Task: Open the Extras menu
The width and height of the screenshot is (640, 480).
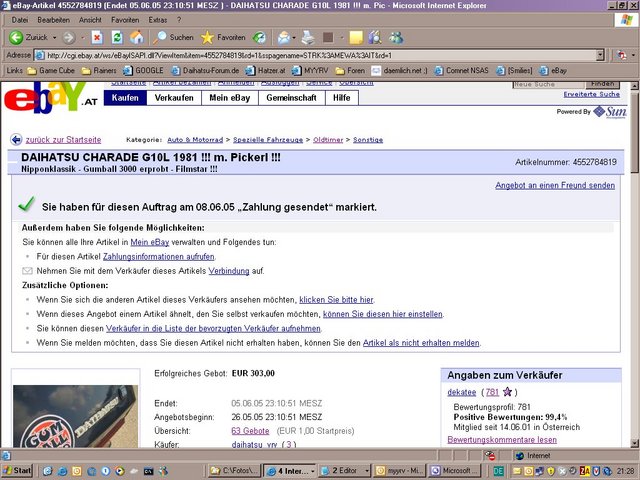Action: (x=158, y=19)
